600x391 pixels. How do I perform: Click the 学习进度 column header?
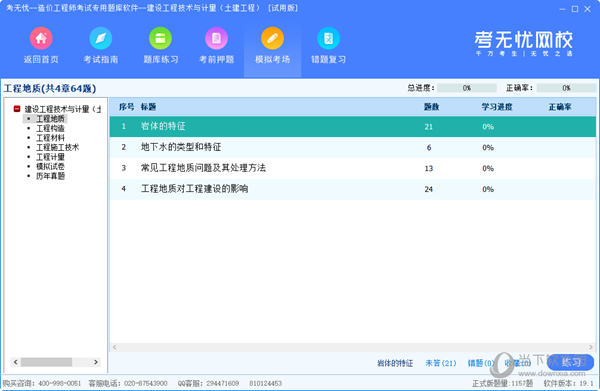pyautogui.click(x=497, y=107)
